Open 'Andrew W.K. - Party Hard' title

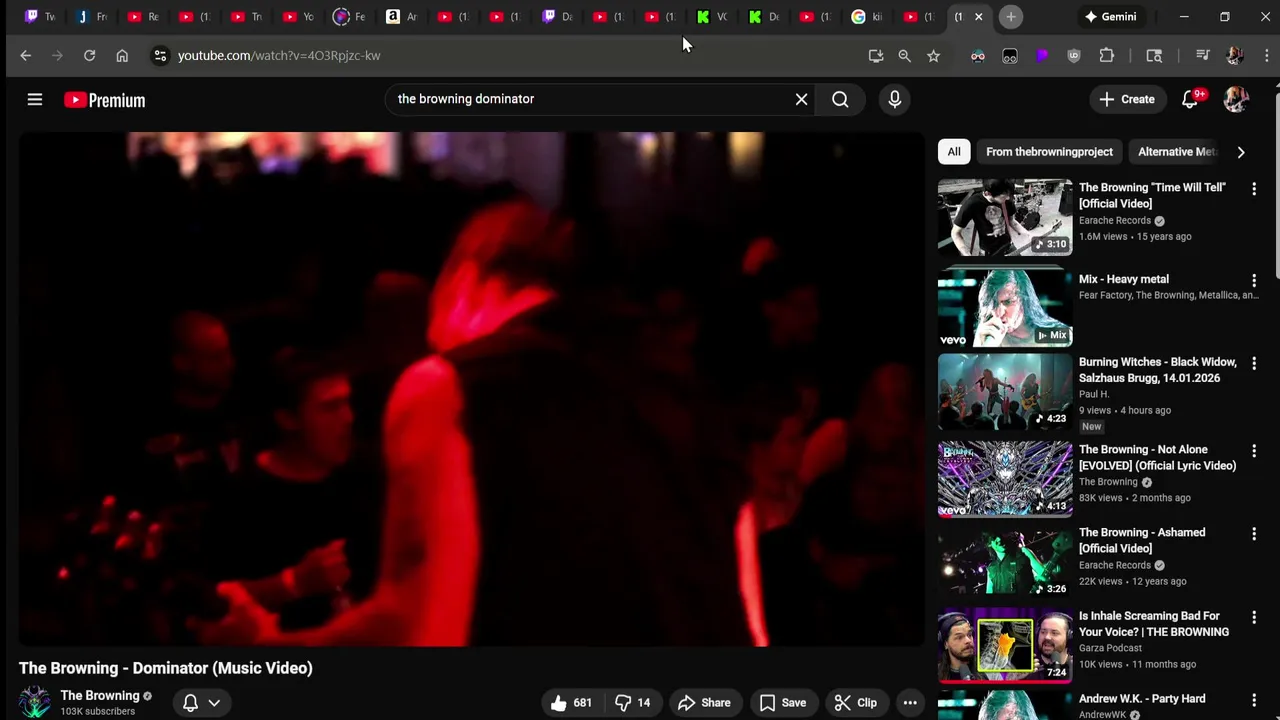pos(1142,699)
